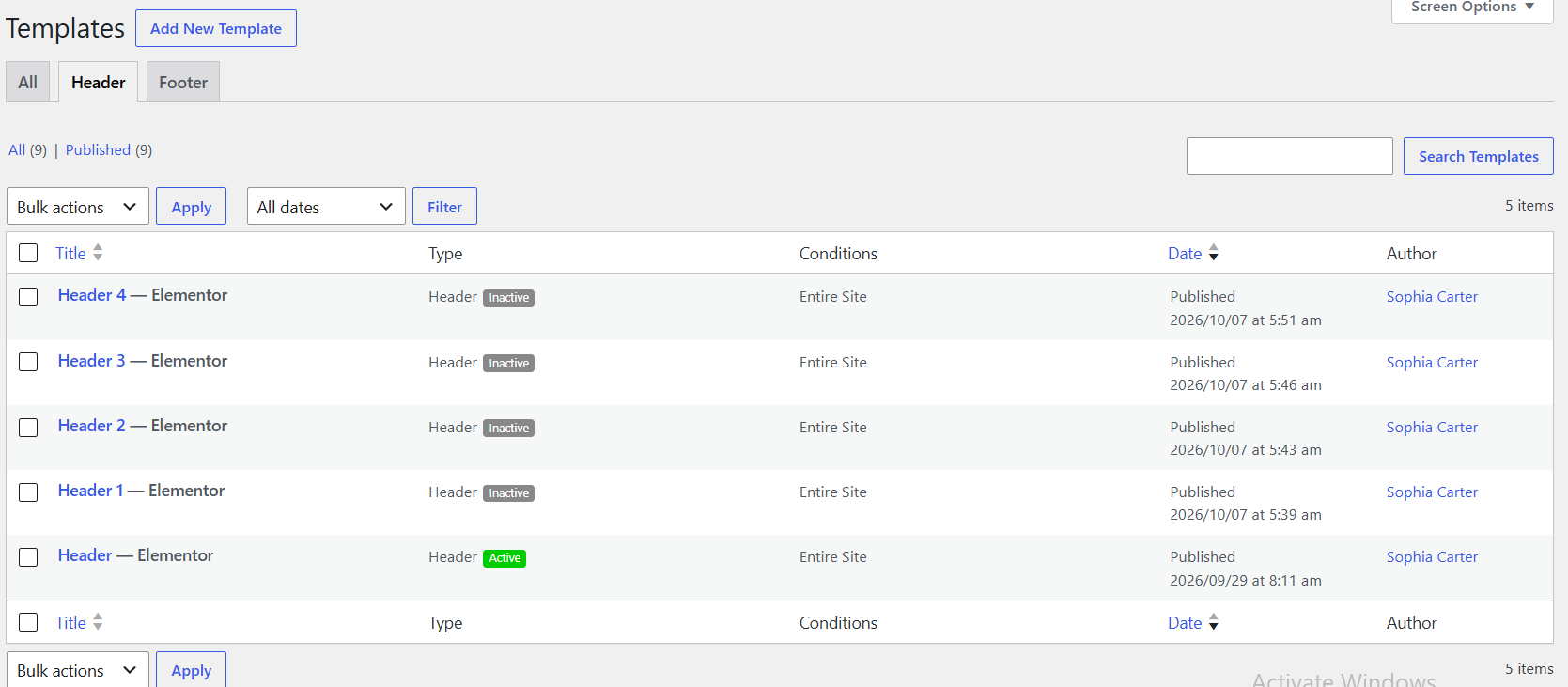Check the Header 2 row checkbox
This screenshot has width=1568, height=687.
pyautogui.click(x=28, y=428)
